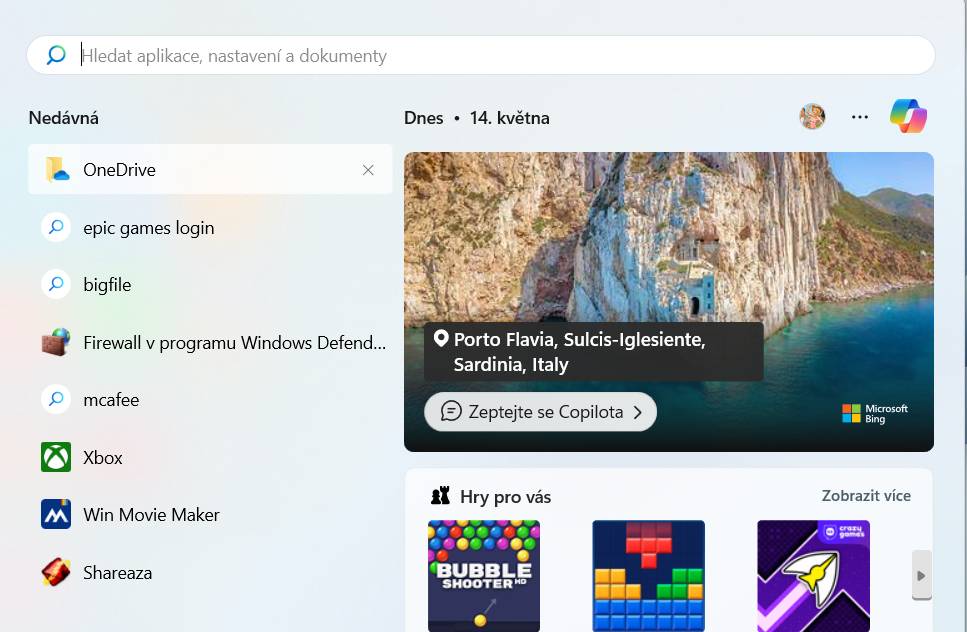The image size is (967, 632).
Task: Click the magnifier icon in the search bar
Action: (56, 55)
